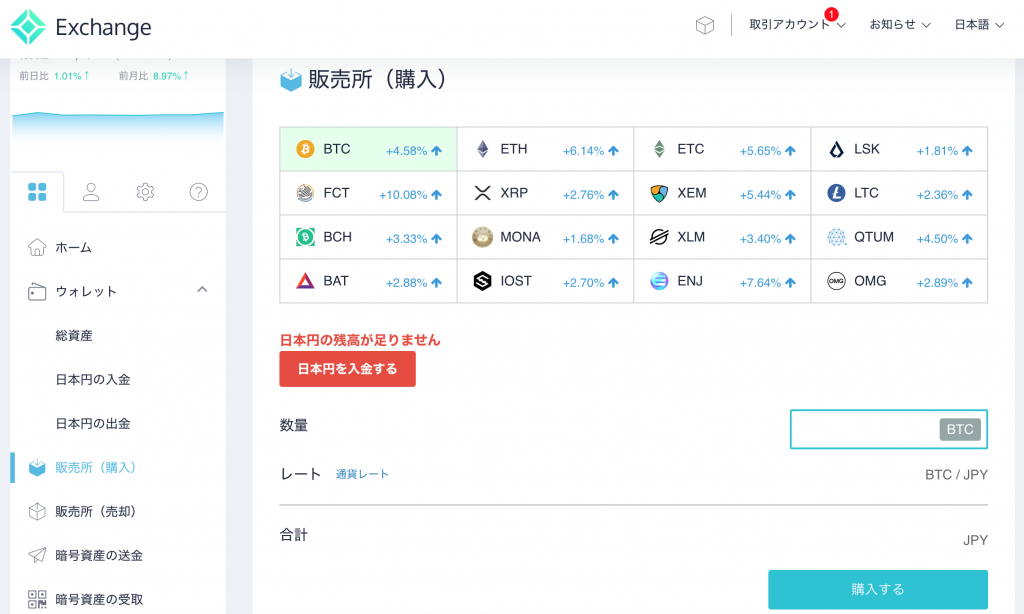Select the MONA coin tile
Viewport: 1024px width, 614px height.
[x=545, y=237]
